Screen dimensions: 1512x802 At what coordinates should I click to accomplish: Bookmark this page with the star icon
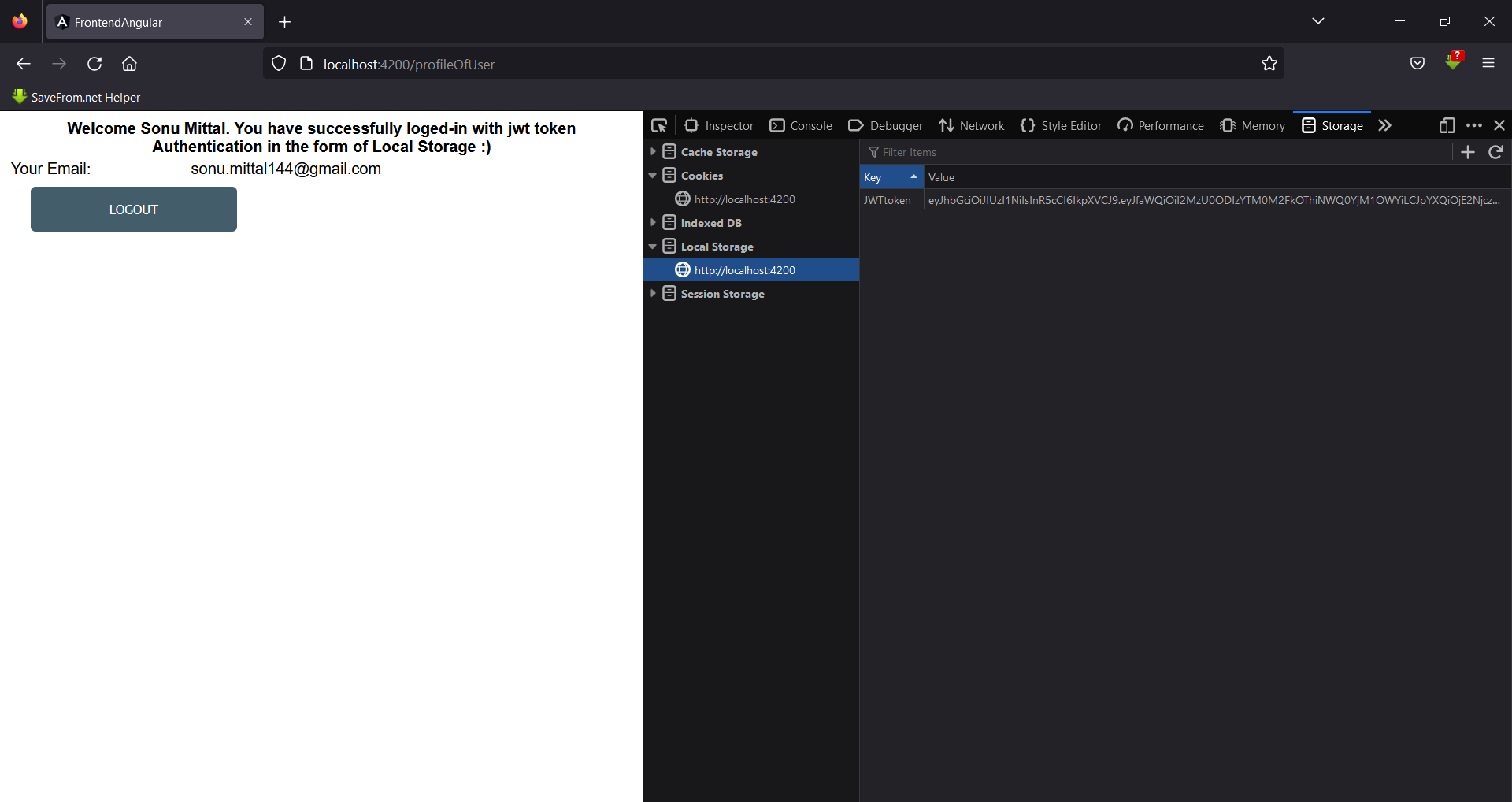click(x=1269, y=64)
